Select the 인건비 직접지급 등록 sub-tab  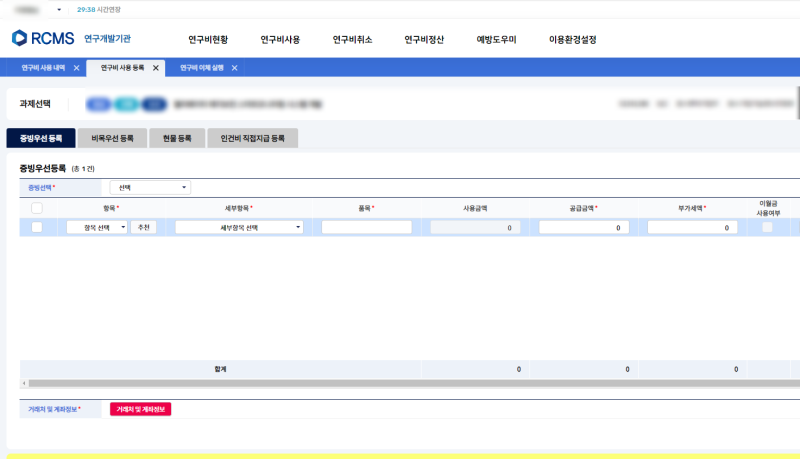pyautogui.click(x=253, y=138)
